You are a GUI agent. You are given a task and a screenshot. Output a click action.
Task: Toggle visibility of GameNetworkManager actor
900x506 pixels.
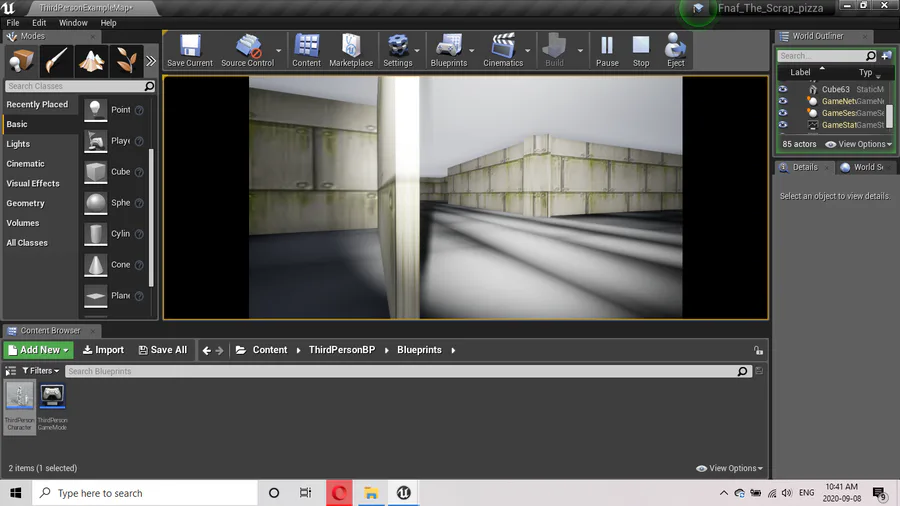783,101
